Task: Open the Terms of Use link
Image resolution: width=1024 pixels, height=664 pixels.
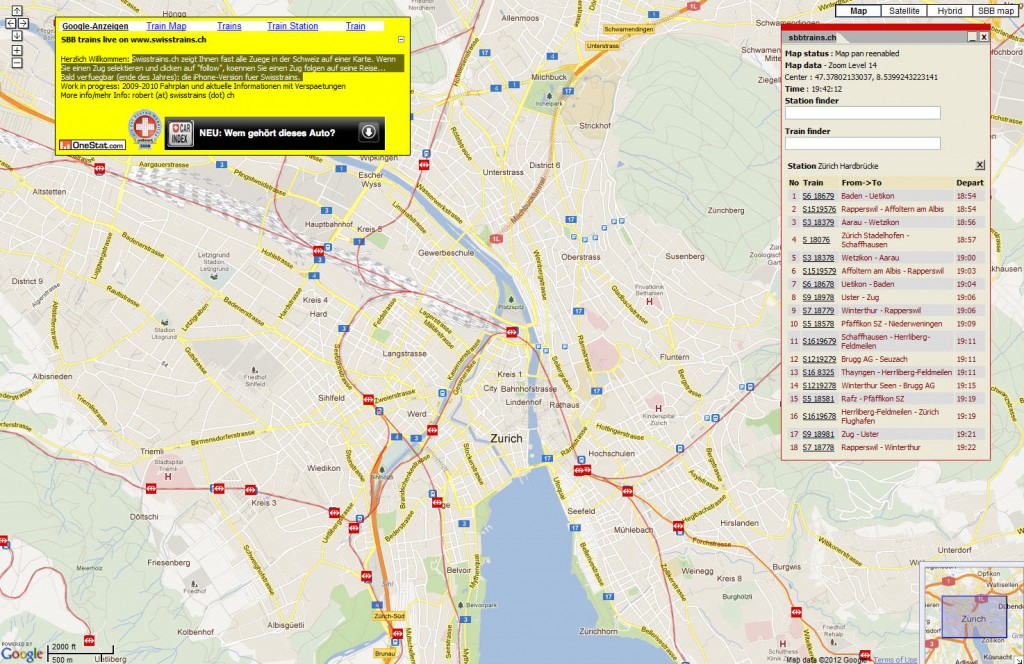Action: (896, 658)
